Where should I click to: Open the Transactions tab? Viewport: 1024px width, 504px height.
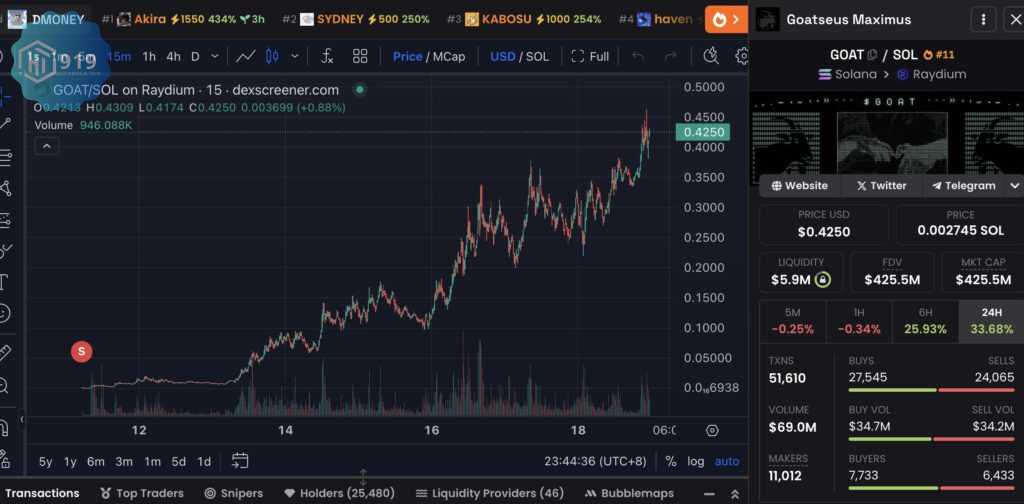coord(42,494)
